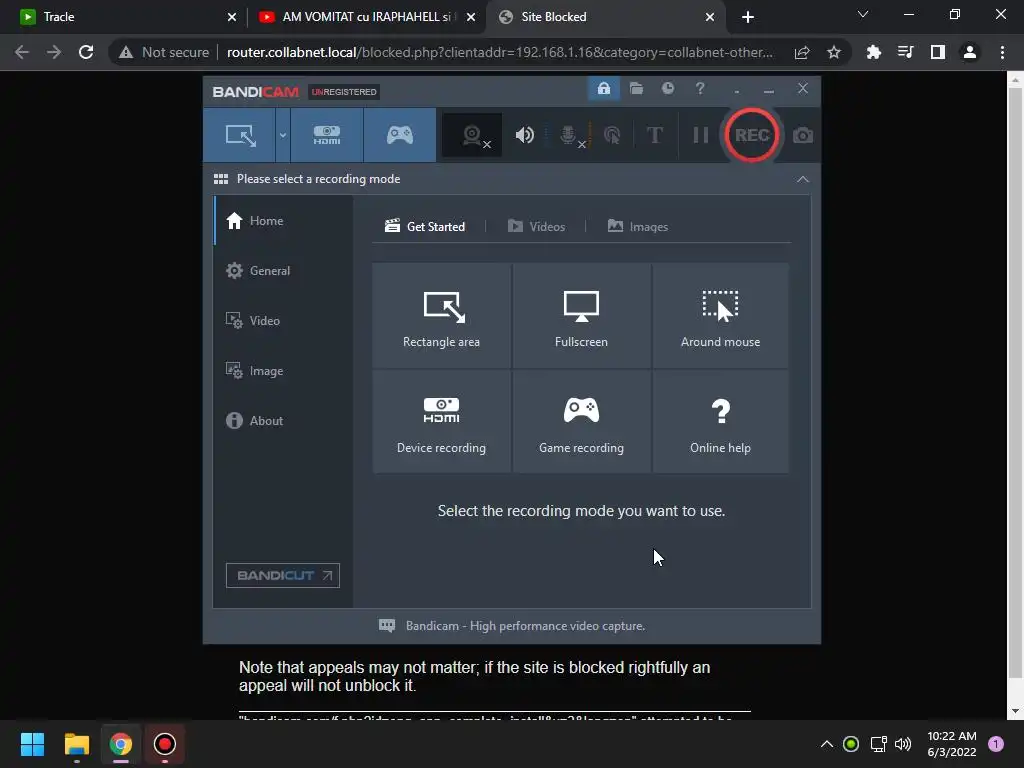Open Chrome profile icon
Viewport: 1024px width, 768px height.
(970, 52)
